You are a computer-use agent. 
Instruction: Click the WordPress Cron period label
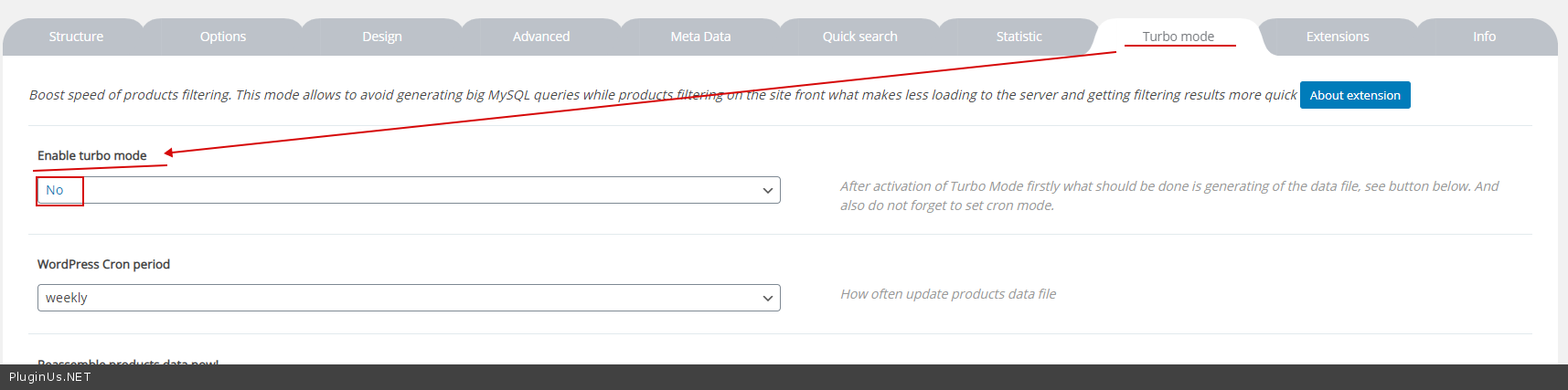point(103,264)
